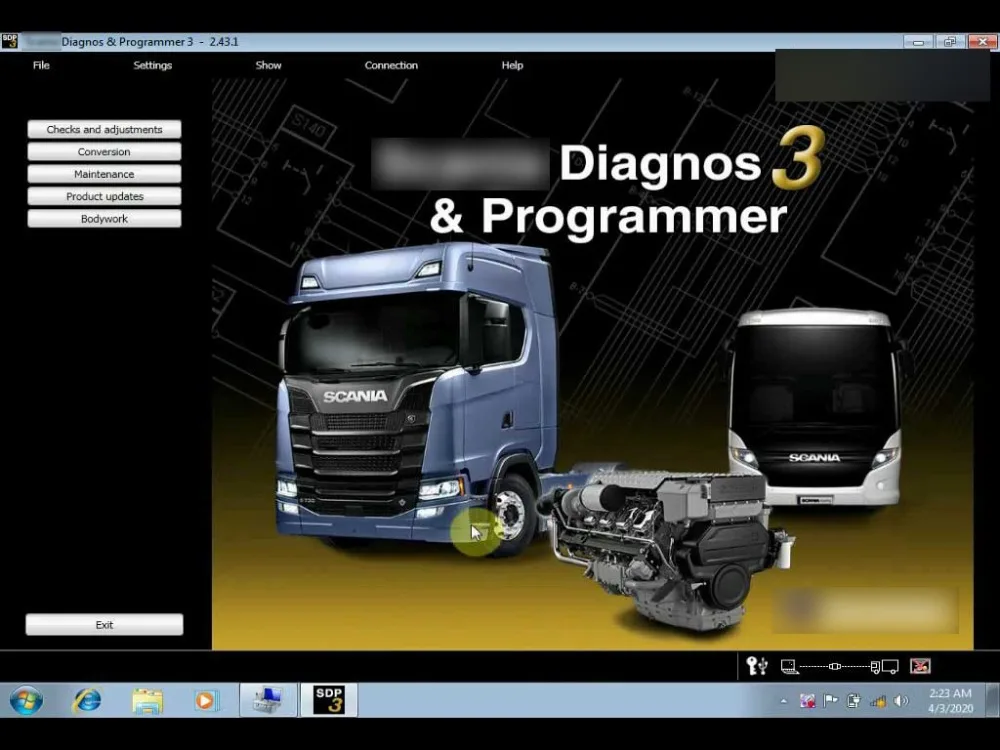This screenshot has height=750, width=1000.
Task: Open the network signal tray icon
Action: (x=878, y=702)
